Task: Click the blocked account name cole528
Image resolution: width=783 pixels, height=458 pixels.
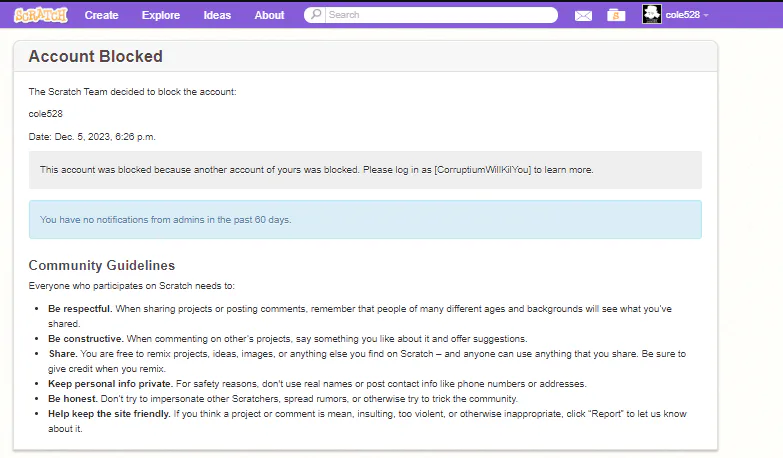Action: tap(45, 114)
